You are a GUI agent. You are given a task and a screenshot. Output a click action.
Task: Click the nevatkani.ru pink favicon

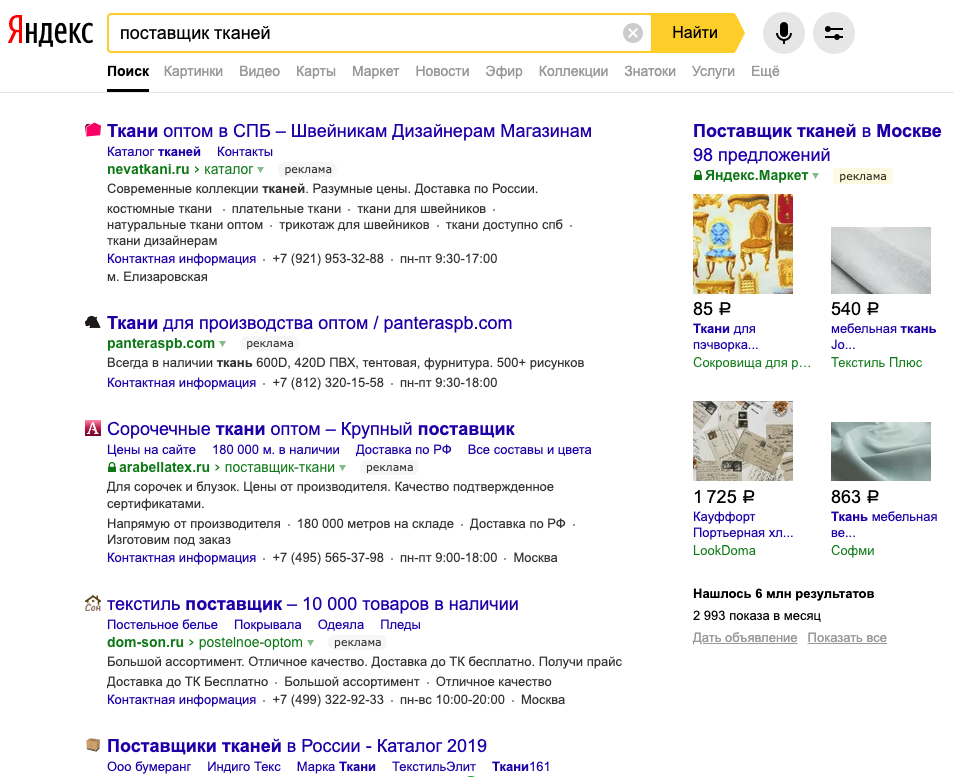tap(92, 130)
